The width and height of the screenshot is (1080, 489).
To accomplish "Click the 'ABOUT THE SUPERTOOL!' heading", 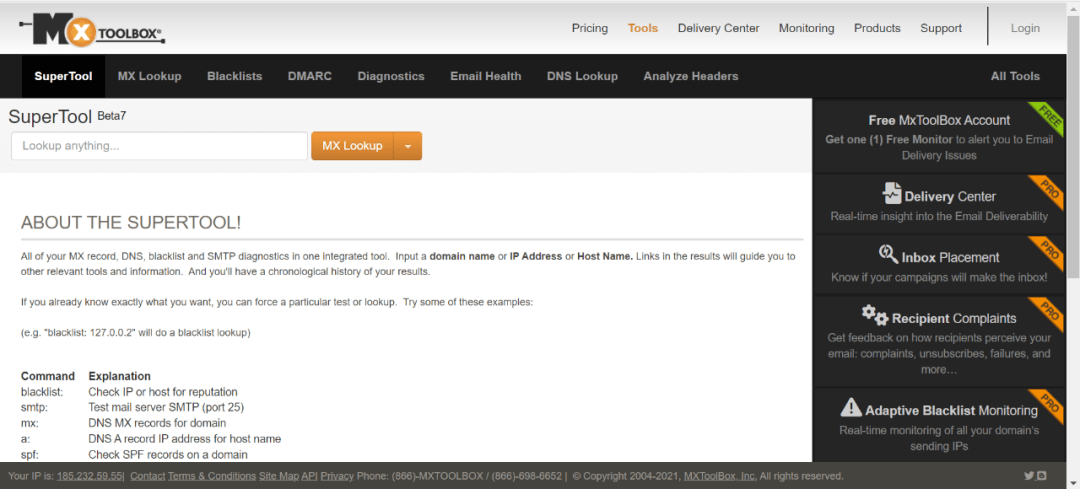I will (x=131, y=222).
